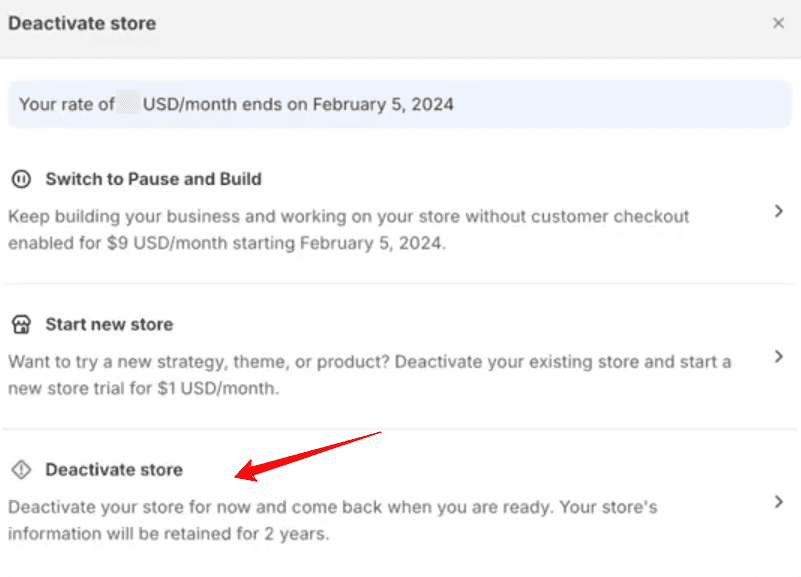Click the Want to try a new strategy description
This screenshot has height=577, width=801.
[370, 375]
